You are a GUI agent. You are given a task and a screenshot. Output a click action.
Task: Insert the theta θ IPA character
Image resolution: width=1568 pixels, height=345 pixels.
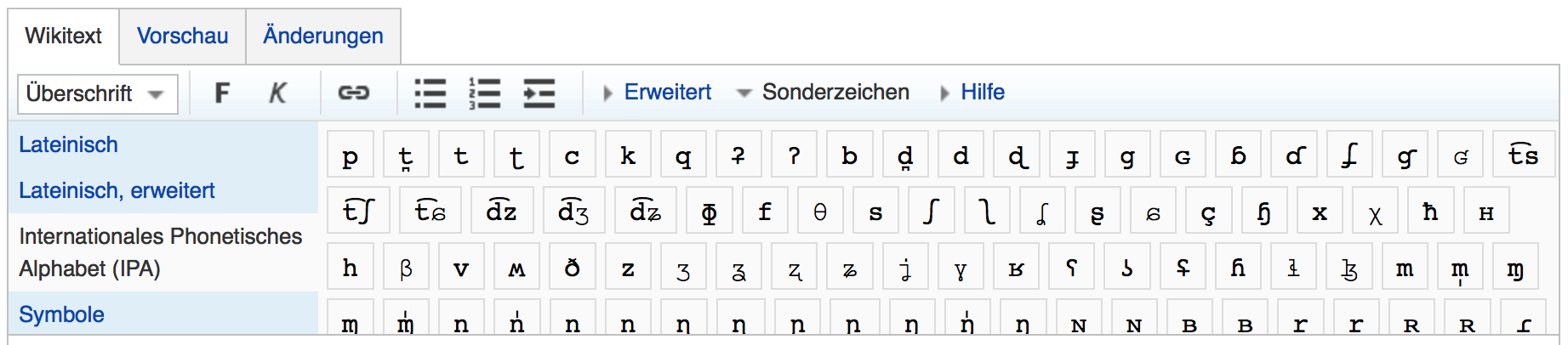[x=820, y=212]
